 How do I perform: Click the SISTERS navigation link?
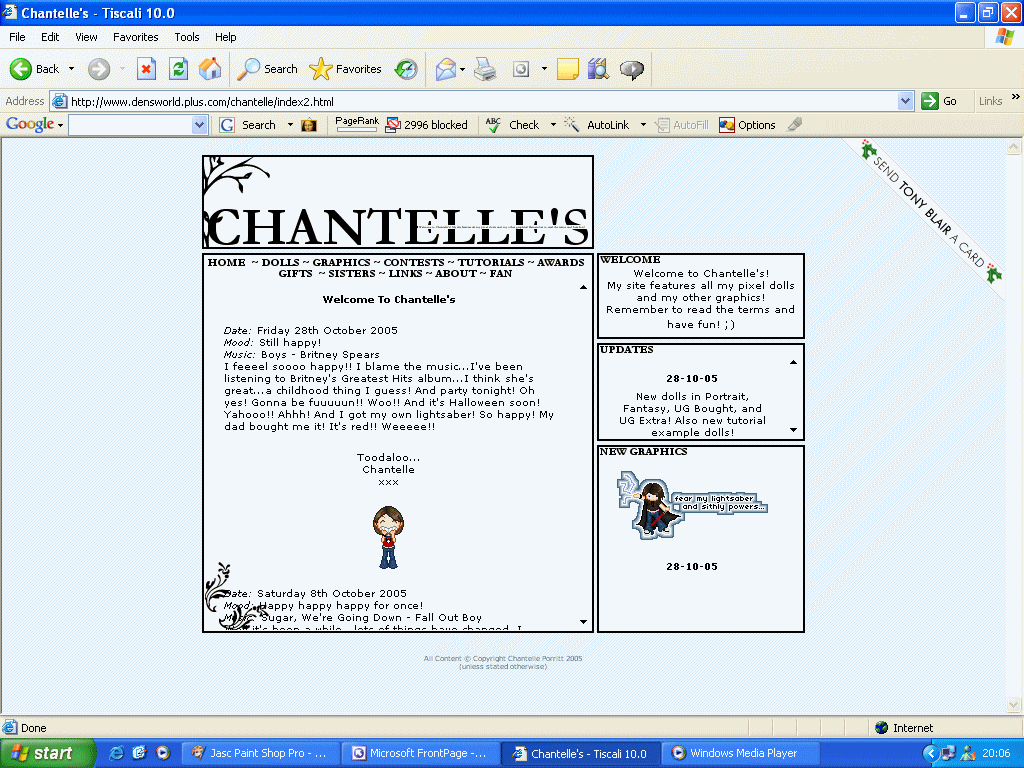tap(352, 274)
